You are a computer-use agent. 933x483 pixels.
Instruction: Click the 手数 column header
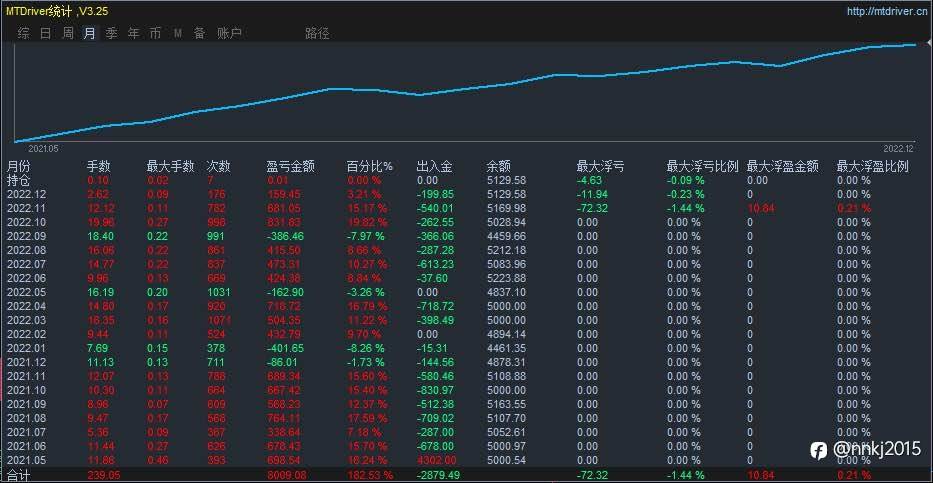[x=99, y=167]
